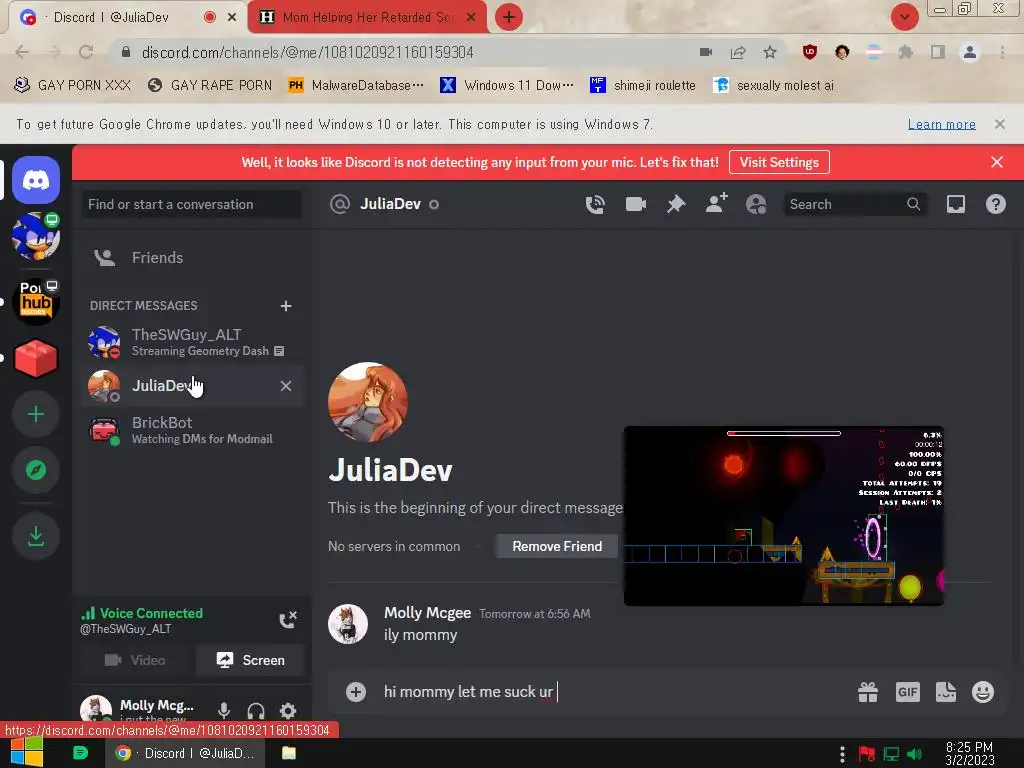Click the Remove Friend button

tap(556, 546)
